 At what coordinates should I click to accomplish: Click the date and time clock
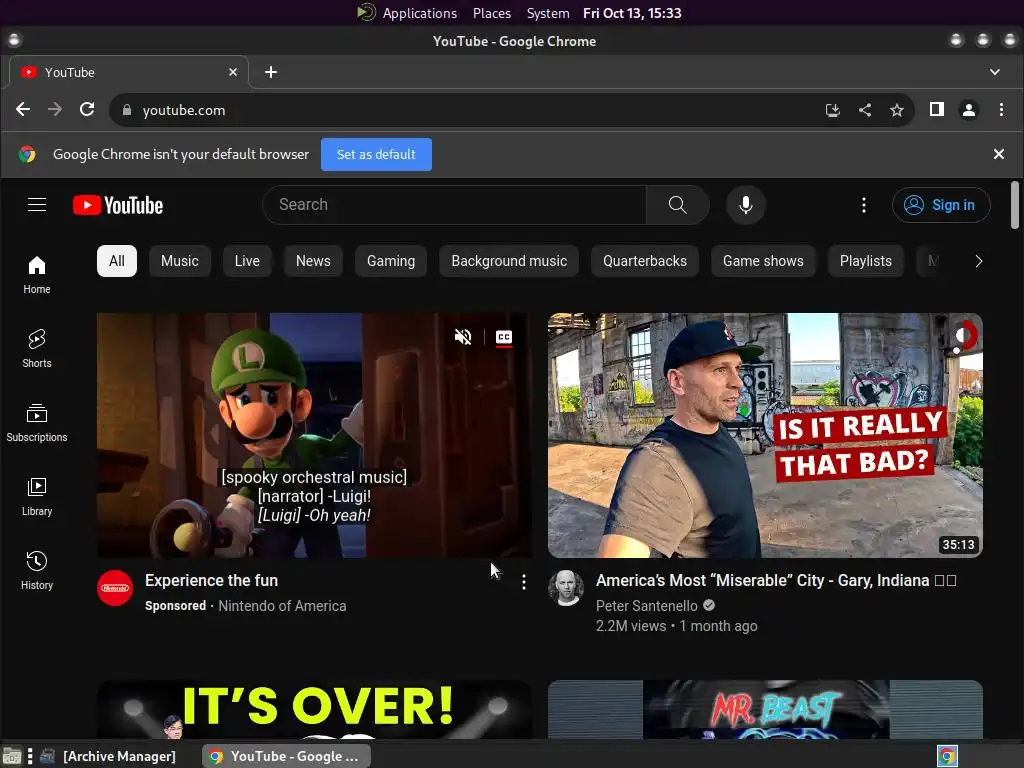tap(632, 13)
